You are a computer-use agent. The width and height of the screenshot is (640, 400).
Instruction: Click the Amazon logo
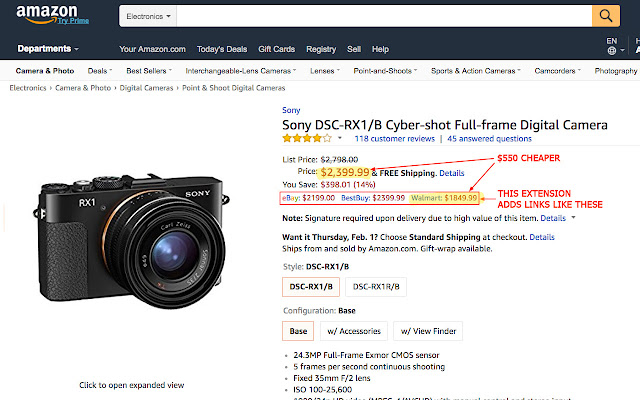[47, 13]
